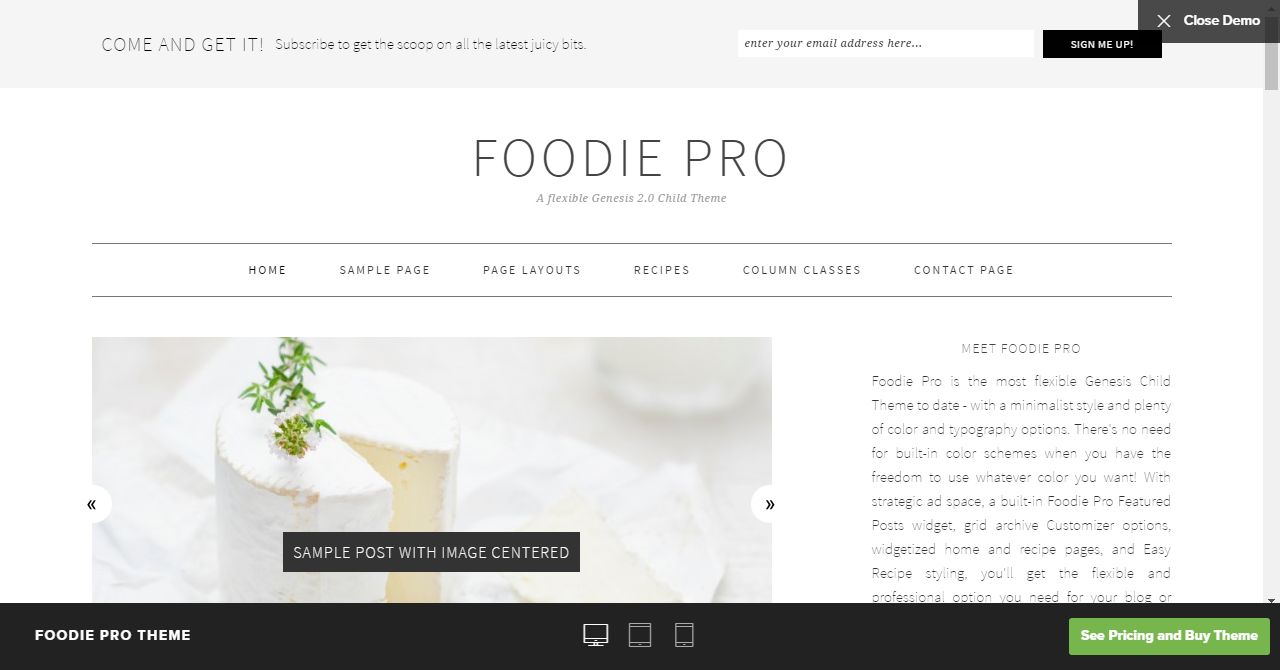Switch to mobile phone preview icon
Viewport: 1280px width, 670px height.
[x=684, y=635]
